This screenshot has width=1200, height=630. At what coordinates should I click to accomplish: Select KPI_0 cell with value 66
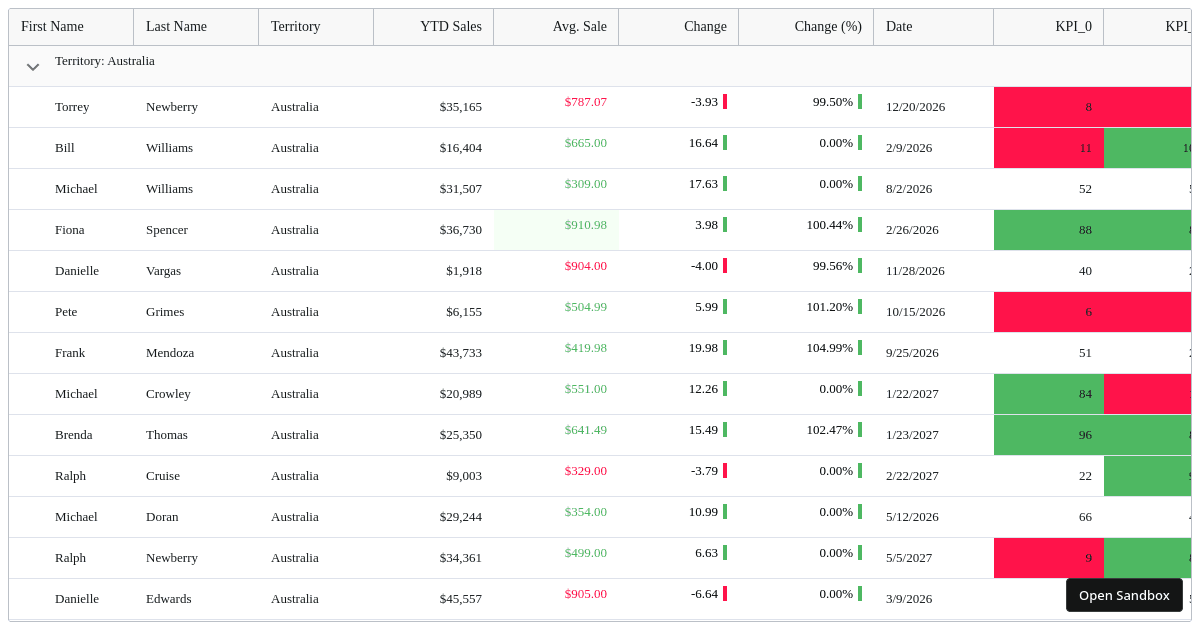[x=1049, y=517]
